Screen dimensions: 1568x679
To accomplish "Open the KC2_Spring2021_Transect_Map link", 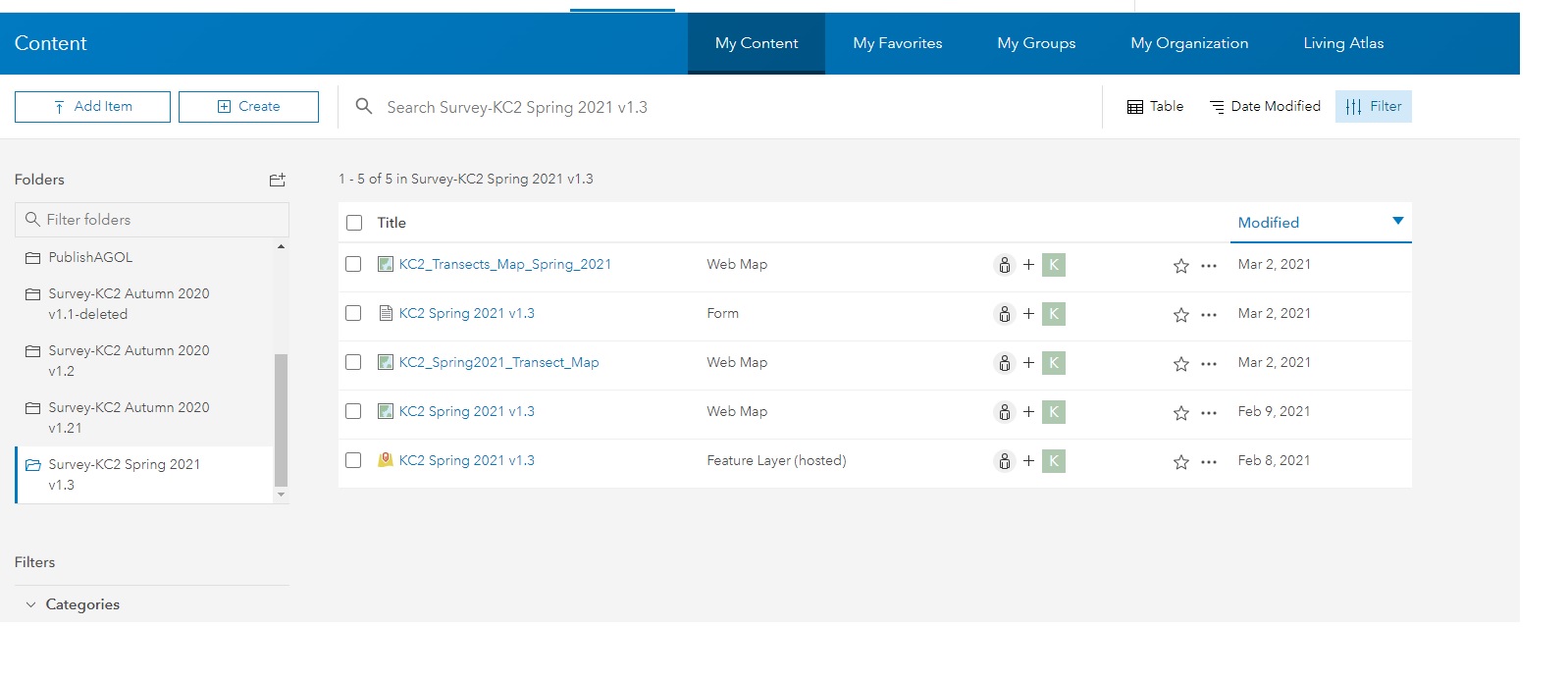I will pyautogui.click(x=498, y=362).
